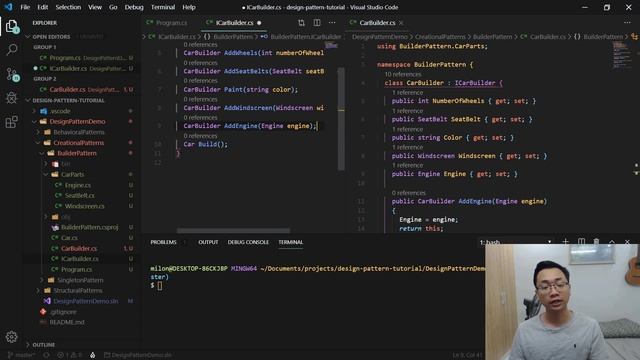The height and width of the screenshot is (360, 640).
Task: Open SeatBelt.cs in the explorer tree
Action: pyautogui.click(x=80, y=196)
